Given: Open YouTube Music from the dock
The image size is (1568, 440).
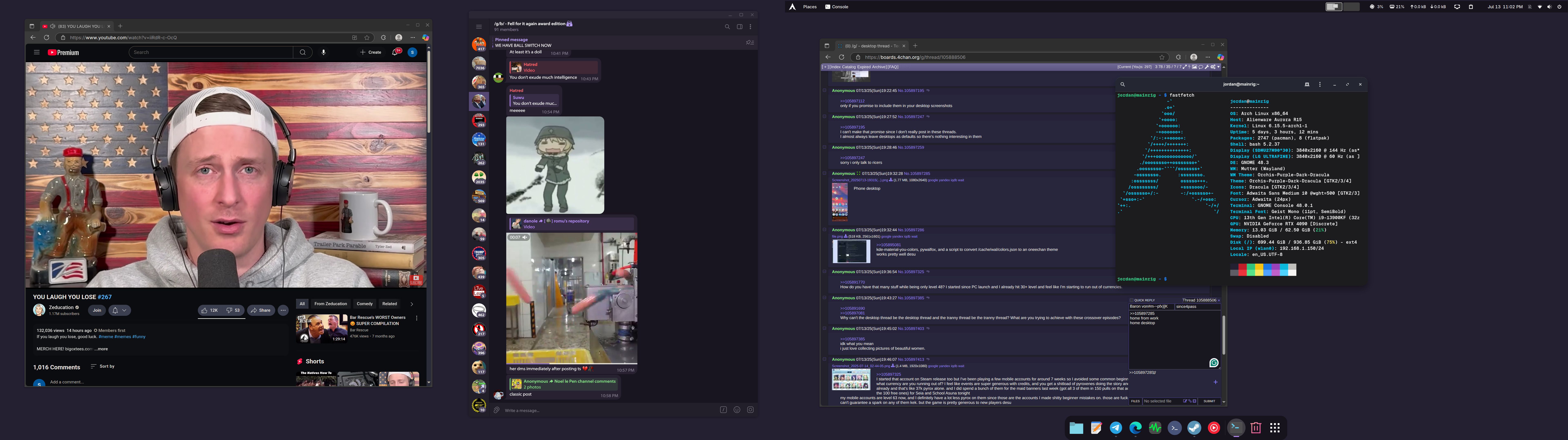Looking at the screenshot, I should (1214, 428).
